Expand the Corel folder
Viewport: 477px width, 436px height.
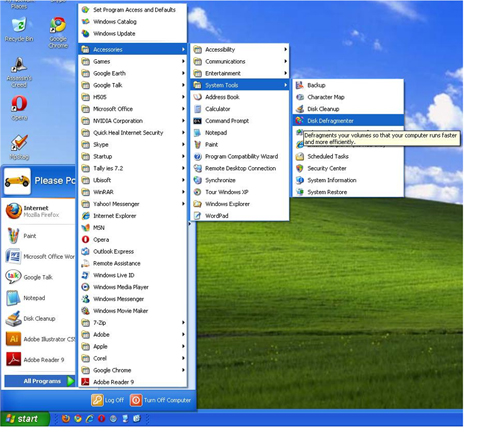pos(132,358)
